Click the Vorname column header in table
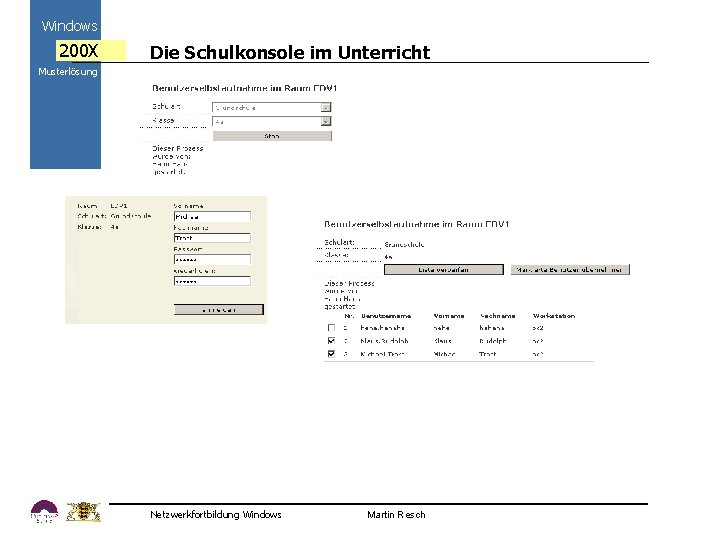Image resolution: width=720 pixels, height=540 pixels. point(449,316)
